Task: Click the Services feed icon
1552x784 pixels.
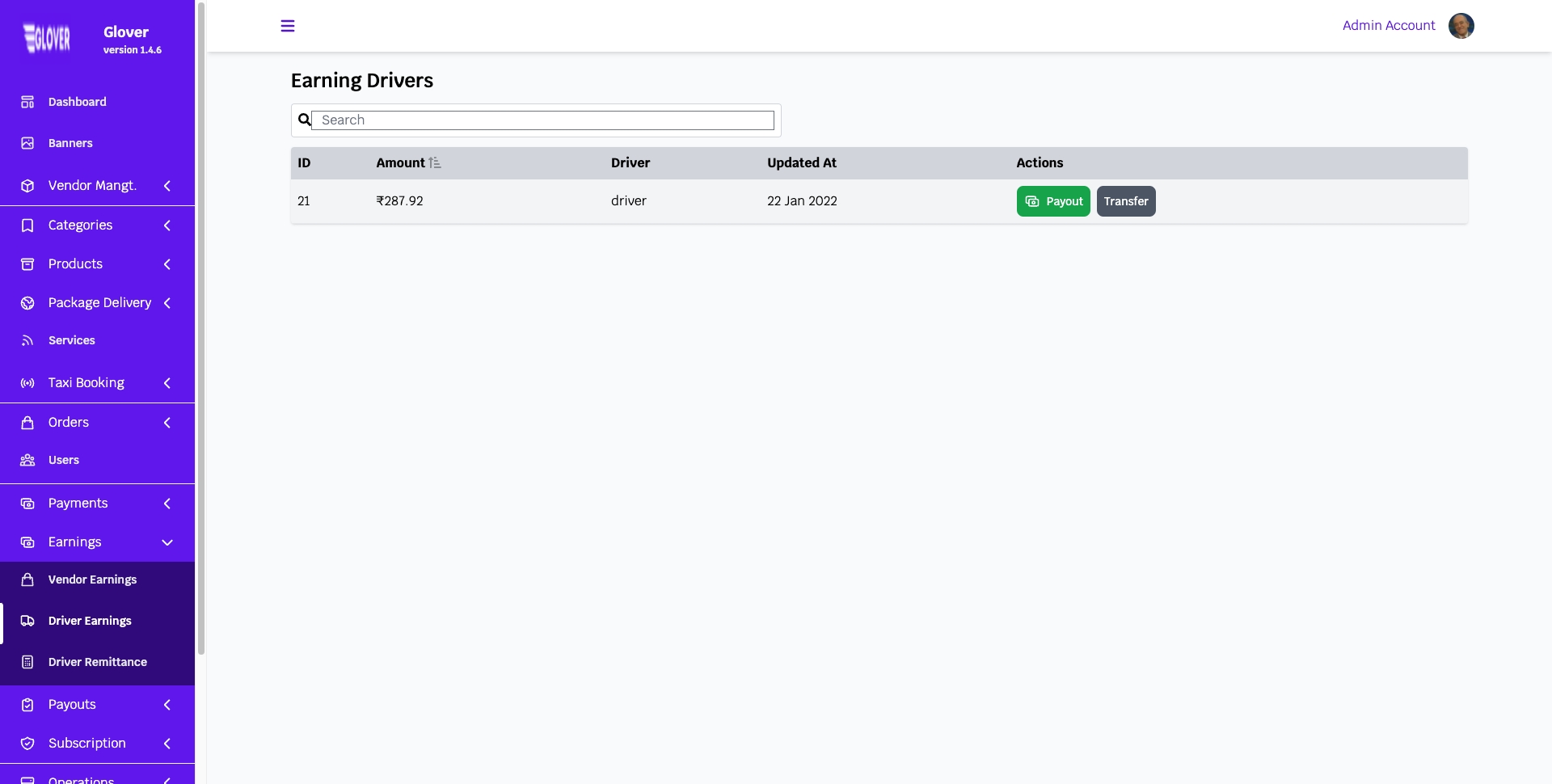Action: pos(27,340)
